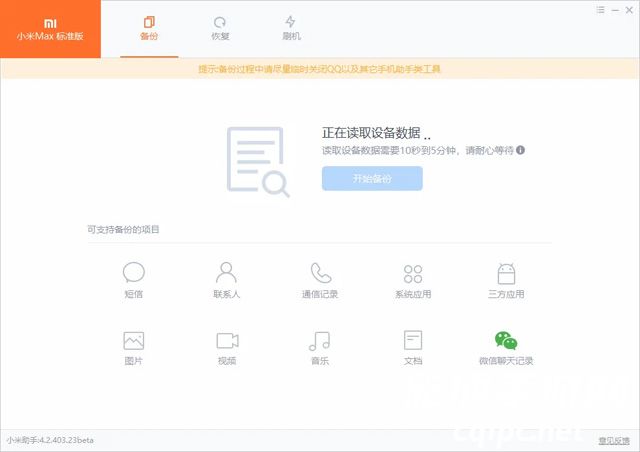This screenshot has width=640, height=452.
Task: Select the 系统应用 system apps icon
Action: pos(412,273)
